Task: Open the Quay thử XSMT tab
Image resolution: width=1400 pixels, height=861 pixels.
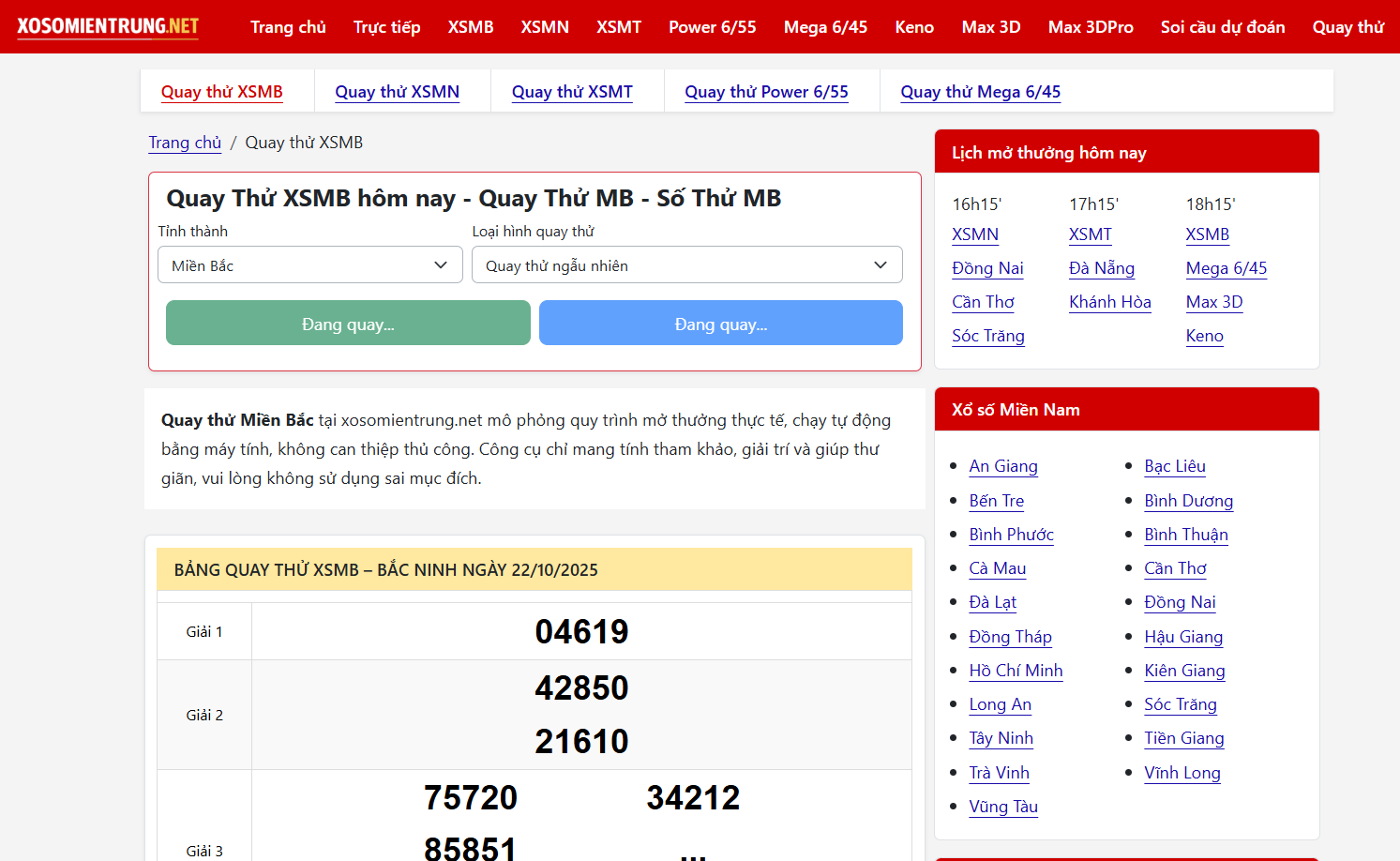Action: (572, 92)
